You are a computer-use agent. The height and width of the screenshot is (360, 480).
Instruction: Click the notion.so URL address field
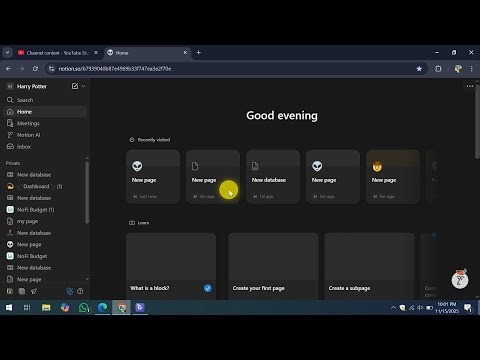click(233, 69)
